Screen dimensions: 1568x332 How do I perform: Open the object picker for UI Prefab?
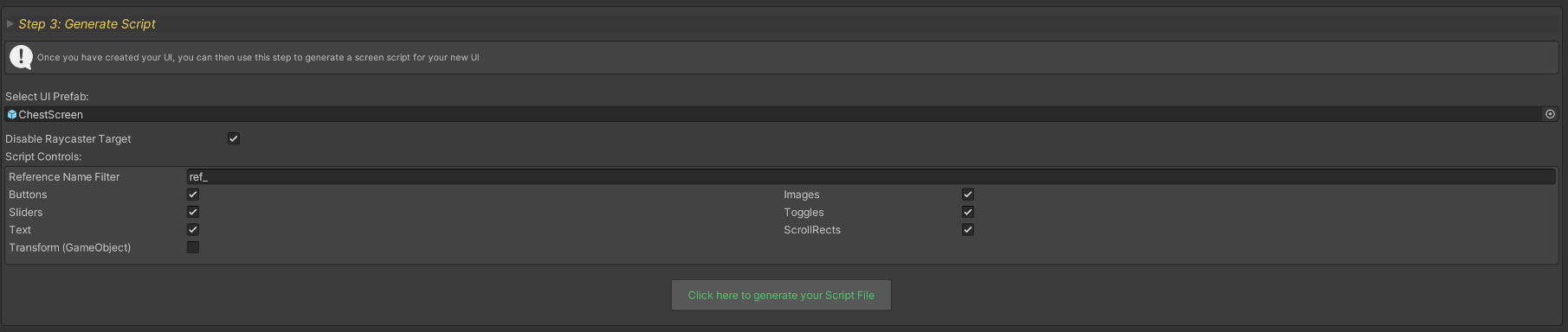tap(1550, 114)
